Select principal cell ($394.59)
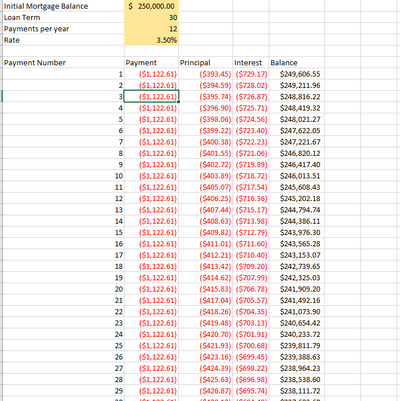This screenshot has height=401, width=400. [206, 85]
